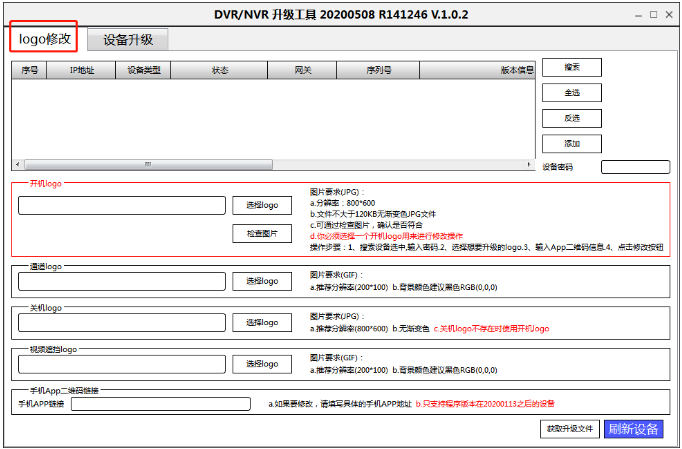Click the 版本信息 column header

(478, 70)
